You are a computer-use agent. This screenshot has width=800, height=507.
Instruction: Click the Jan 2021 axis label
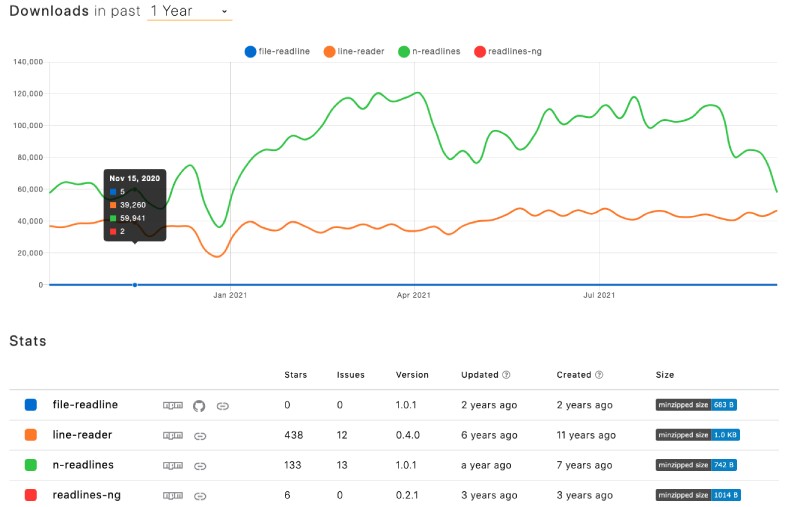click(230, 295)
